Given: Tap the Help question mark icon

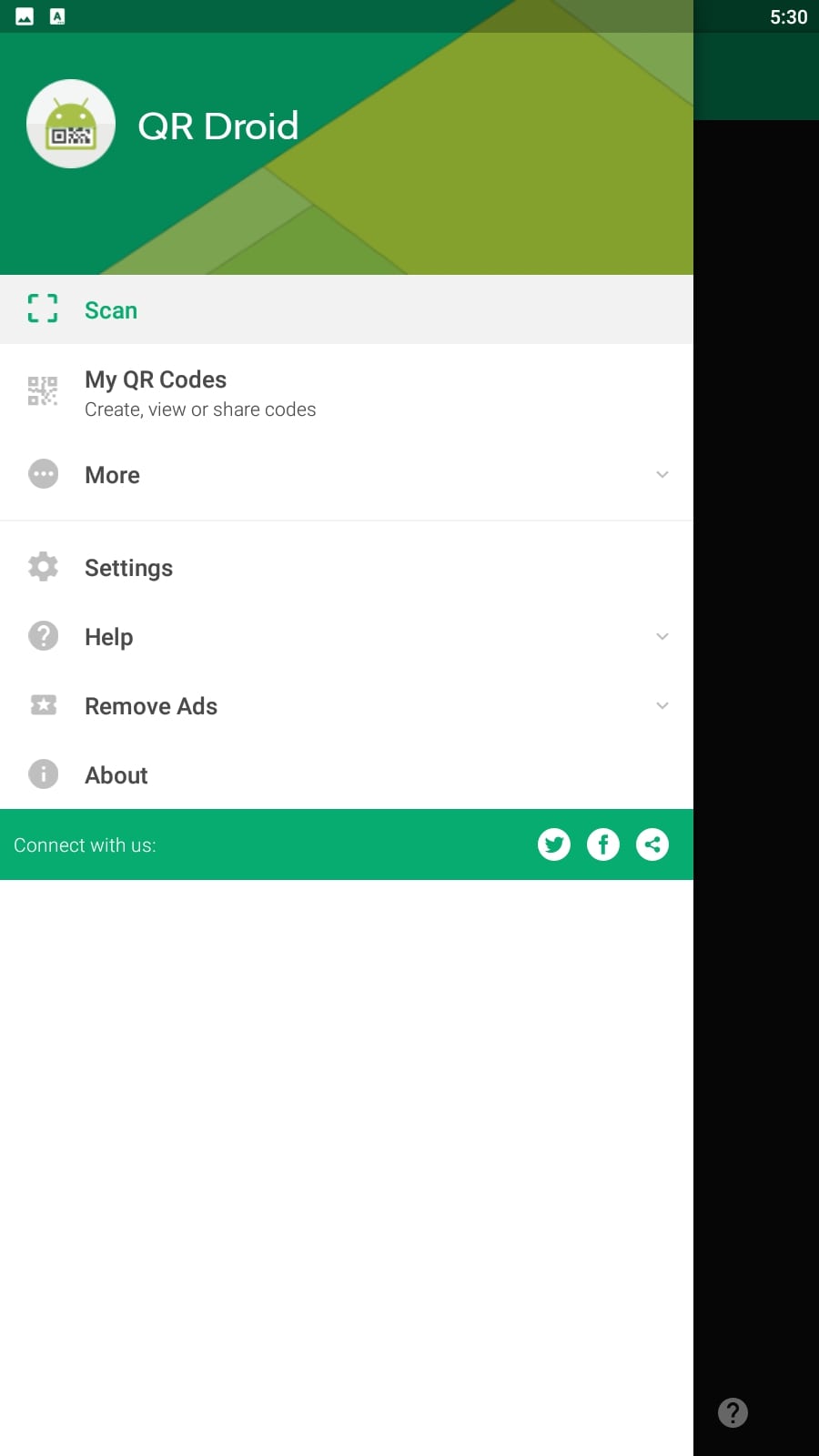Looking at the screenshot, I should click(x=43, y=636).
